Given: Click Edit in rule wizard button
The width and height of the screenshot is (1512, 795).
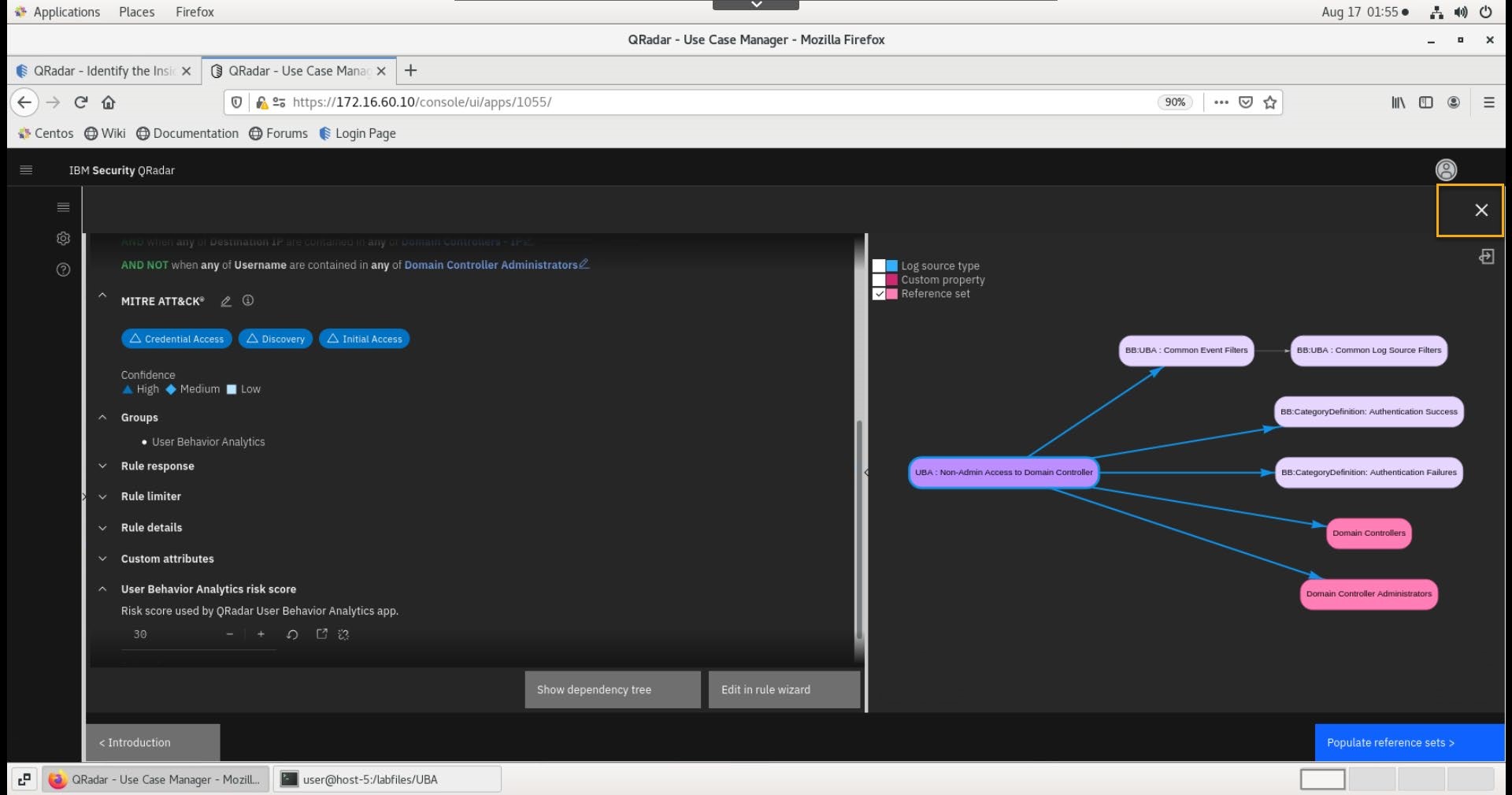Looking at the screenshot, I should (784, 689).
